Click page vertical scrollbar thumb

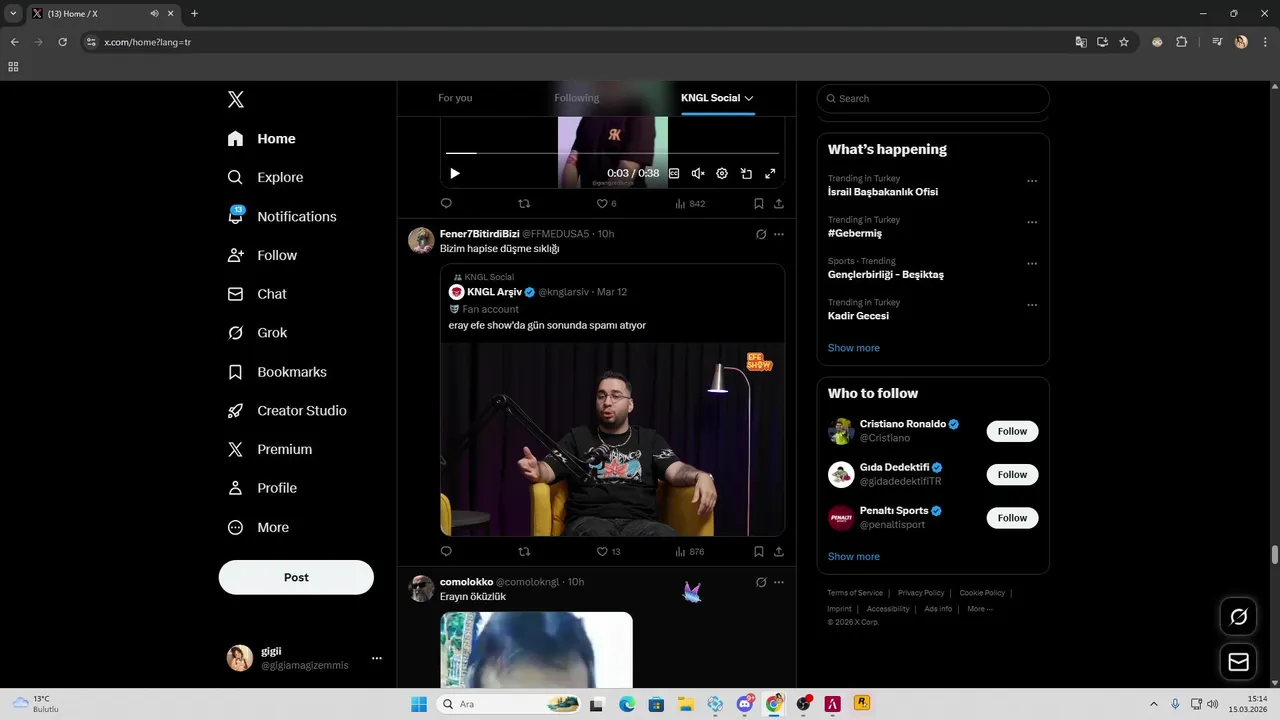coord(1274,555)
